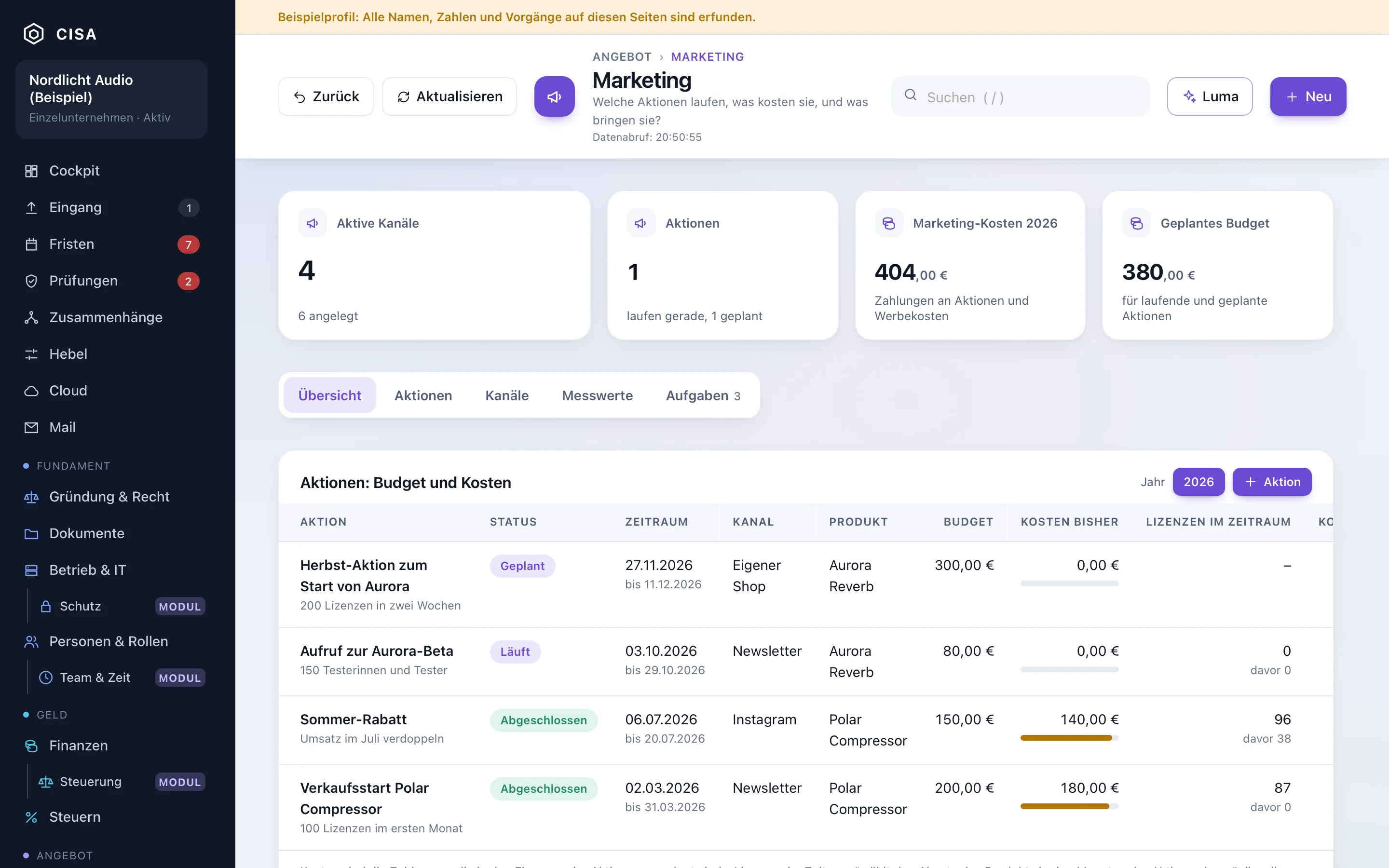Open Personen & Rollen item
This screenshot has height=868, width=1389.
[x=111, y=641]
